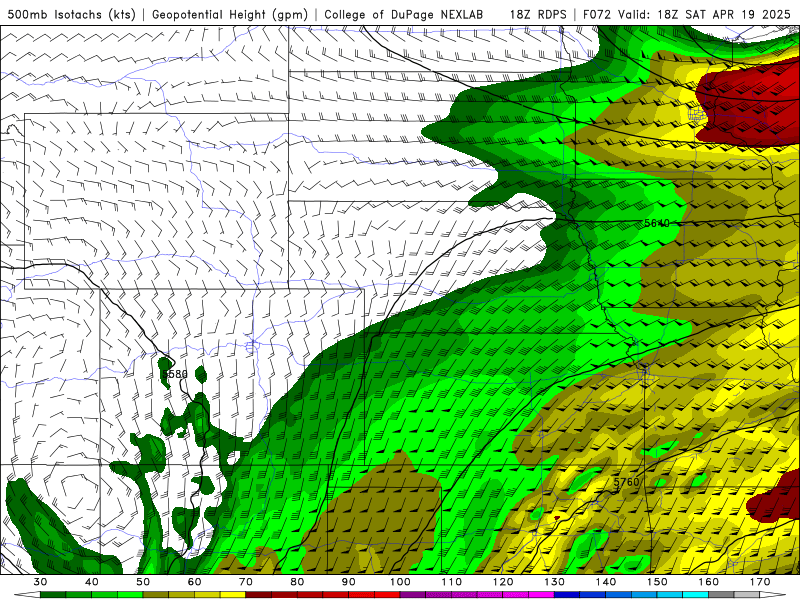Select the bright yellow 65-70 kt legend swatch
Image resolution: width=800 pixels, height=600 pixels.
(233, 595)
